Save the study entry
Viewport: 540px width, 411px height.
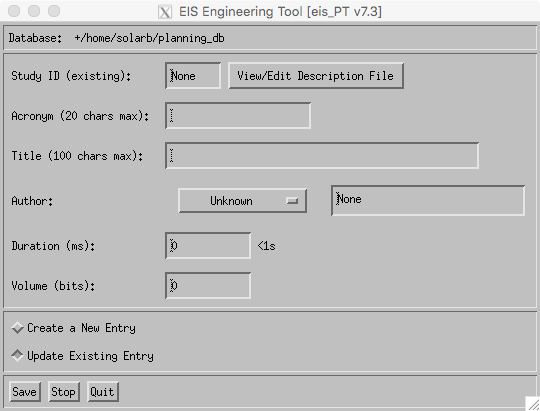pyautogui.click(x=25, y=392)
